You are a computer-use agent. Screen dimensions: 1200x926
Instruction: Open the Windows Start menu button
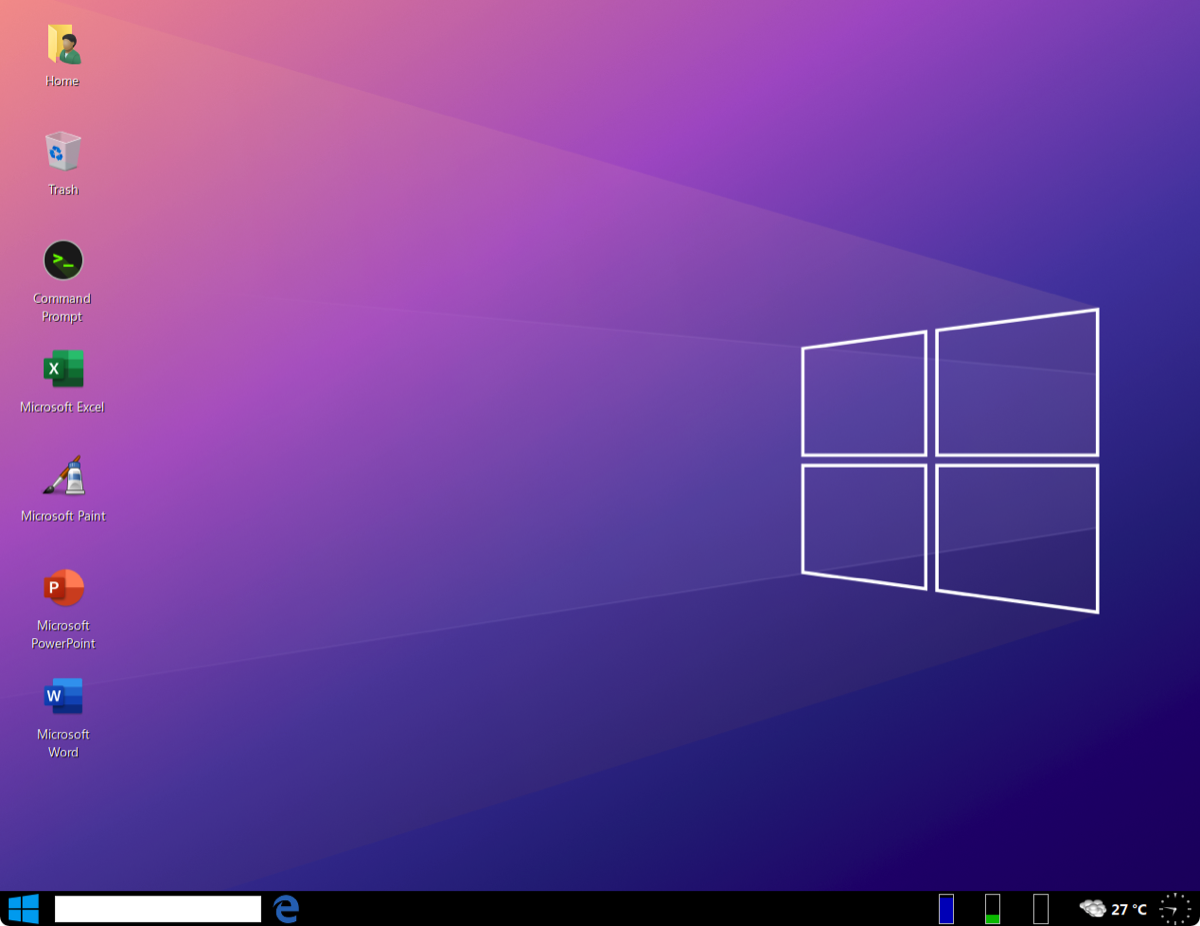[x=23, y=909]
